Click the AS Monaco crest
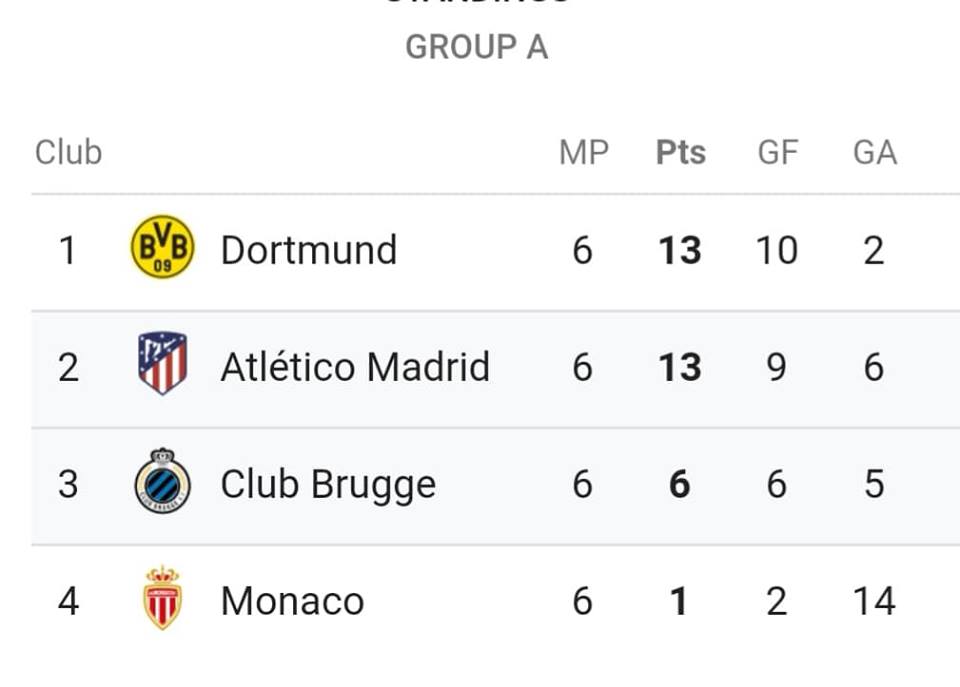The width and height of the screenshot is (960, 687). tap(162, 598)
